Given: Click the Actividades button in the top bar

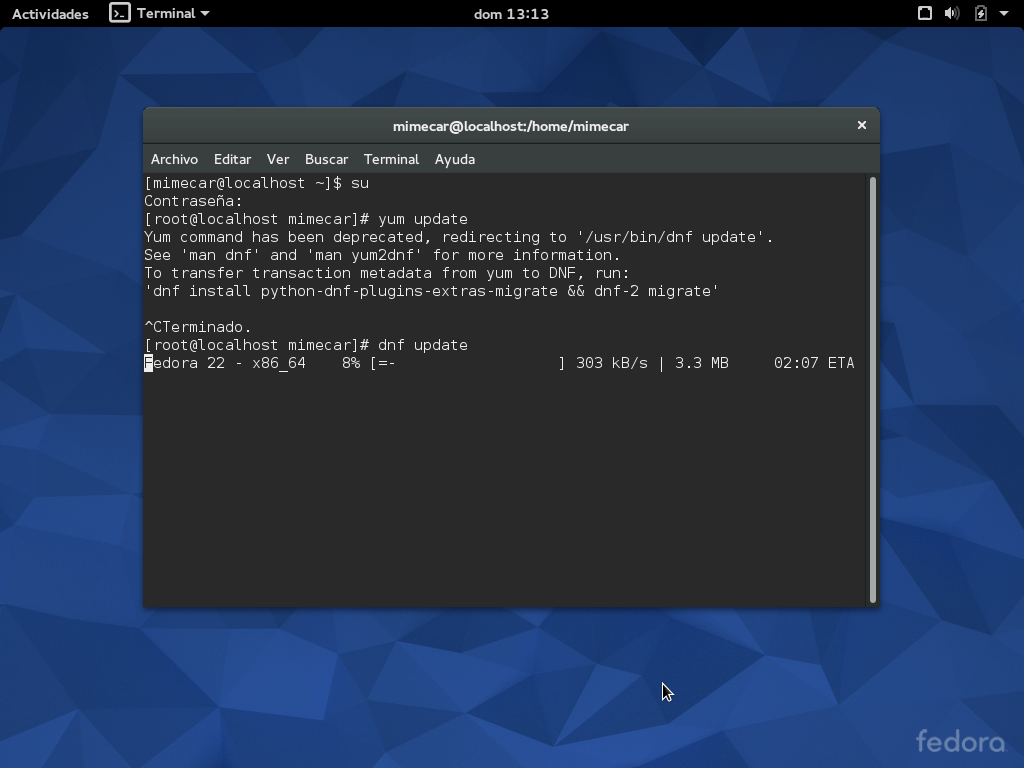Looking at the screenshot, I should (50, 14).
